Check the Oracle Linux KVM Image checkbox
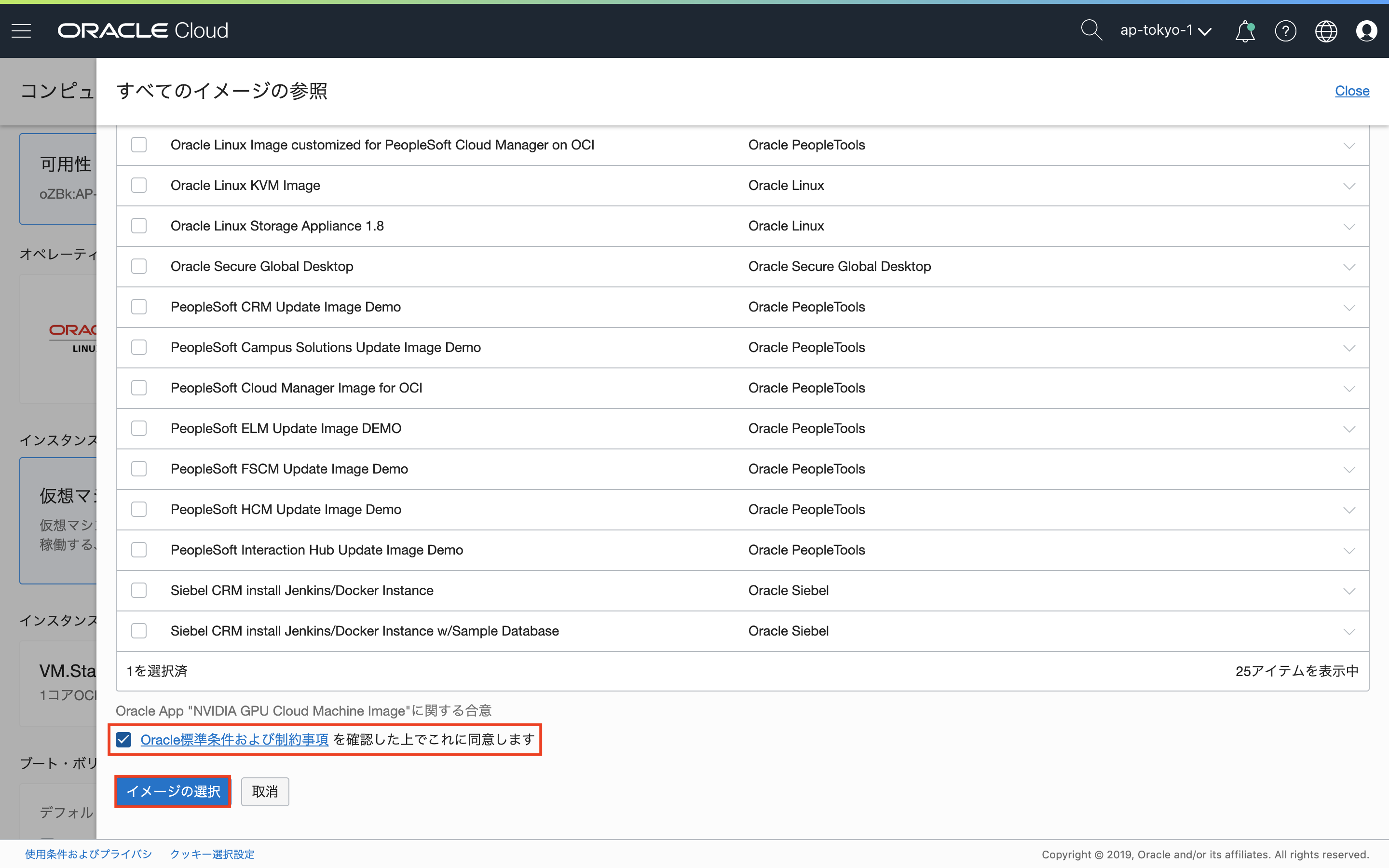Image resolution: width=1389 pixels, height=868 pixels. [139, 186]
